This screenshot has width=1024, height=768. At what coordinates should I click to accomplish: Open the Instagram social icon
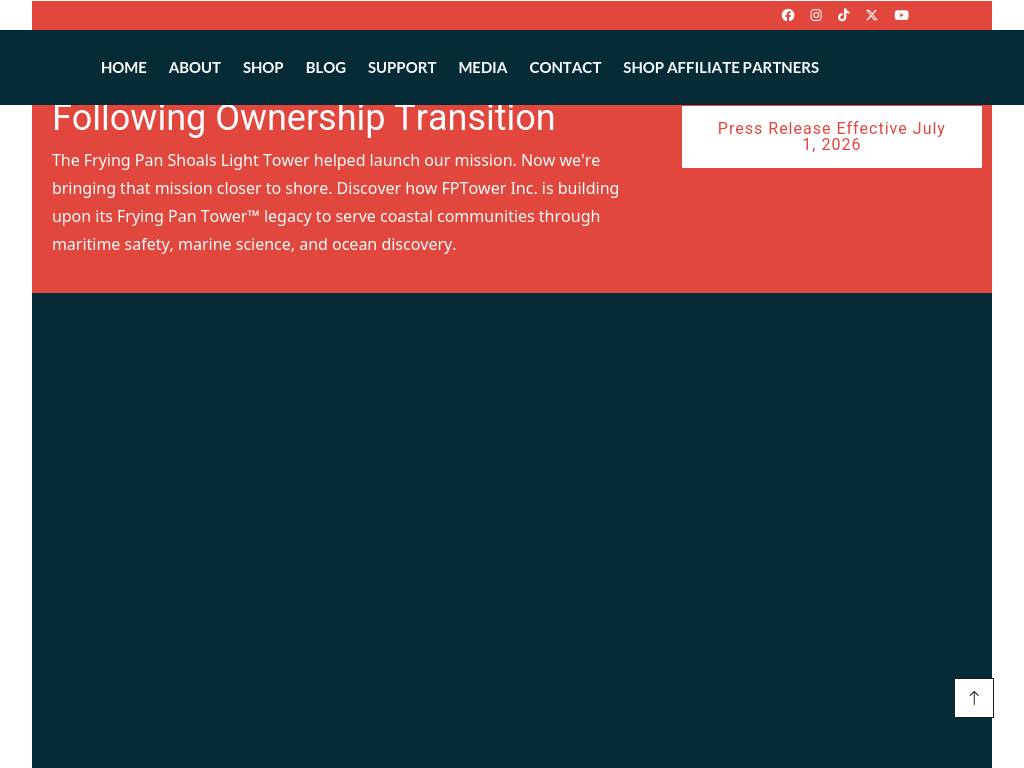click(816, 15)
